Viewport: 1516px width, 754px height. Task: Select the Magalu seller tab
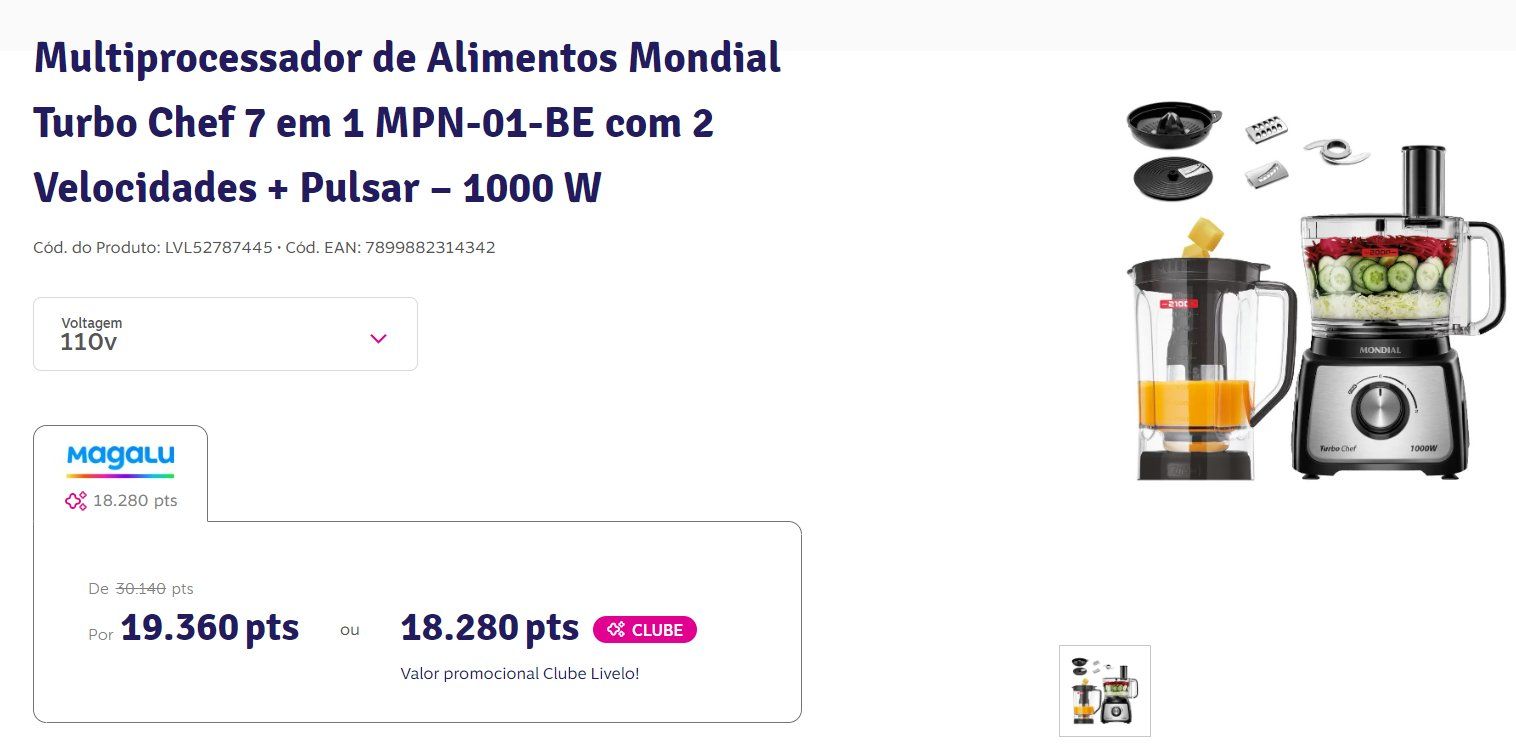pos(120,474)
